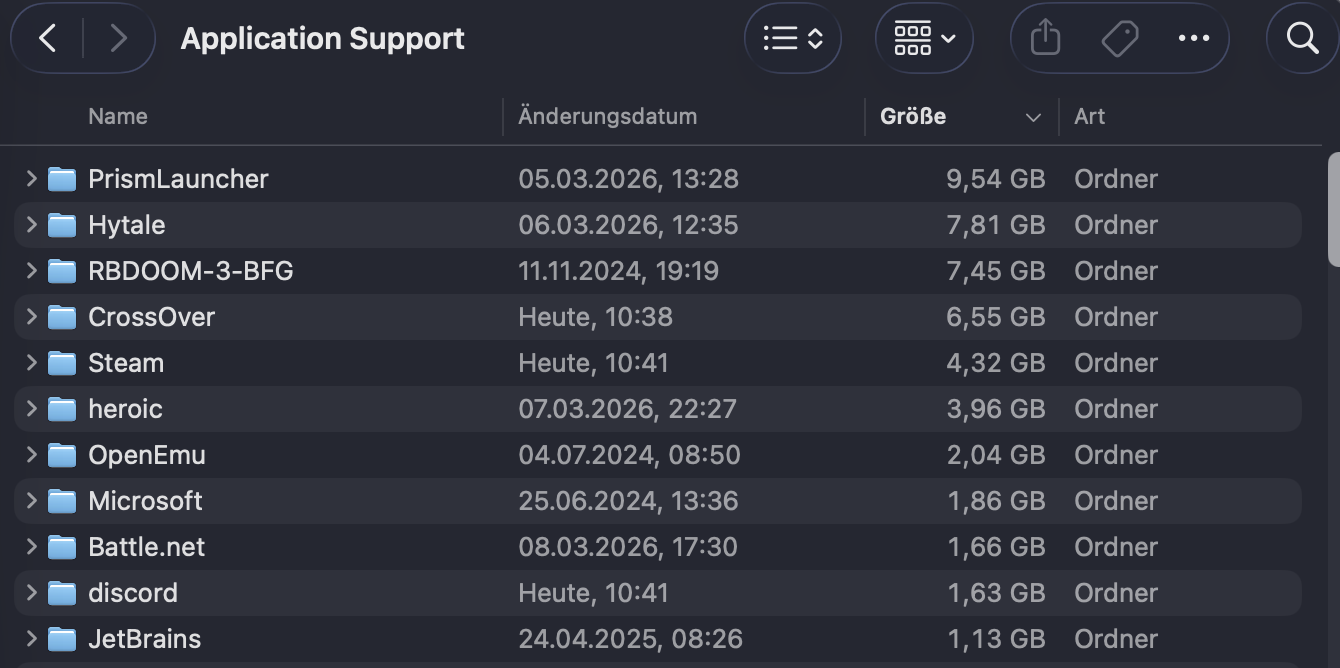1340x668 pixels.
Task: Click the forward navigation arrow
Action: click(118, 39)
